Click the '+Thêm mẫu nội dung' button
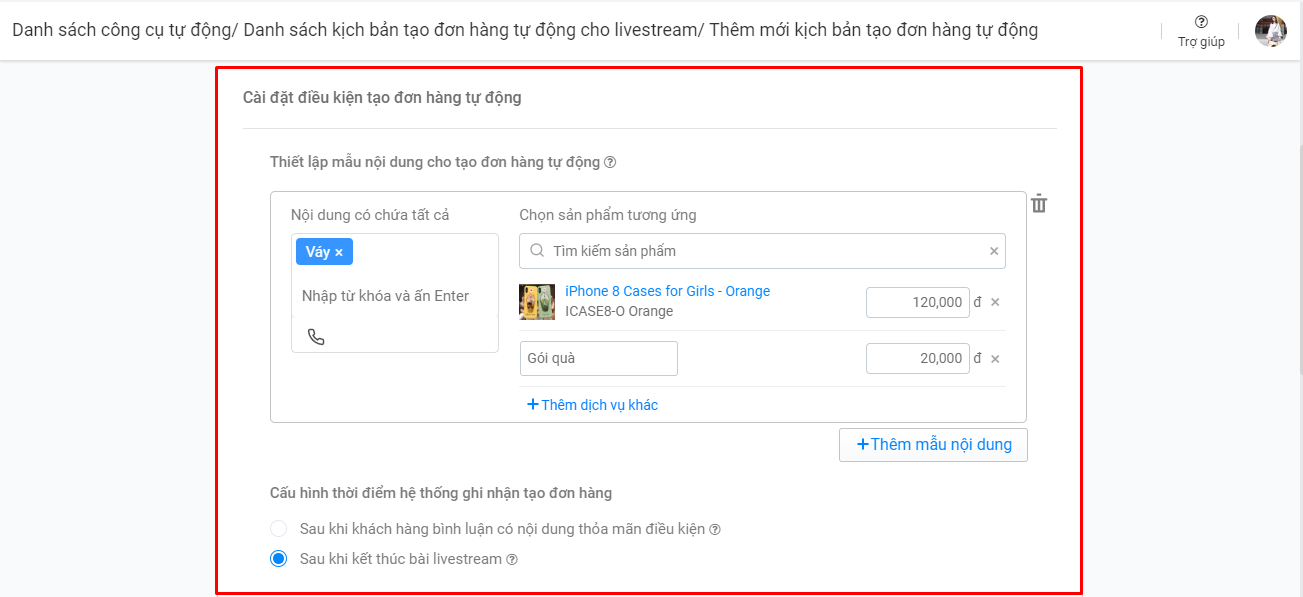The height and width of the screenshot is (597, 1303). pos(932,444)
